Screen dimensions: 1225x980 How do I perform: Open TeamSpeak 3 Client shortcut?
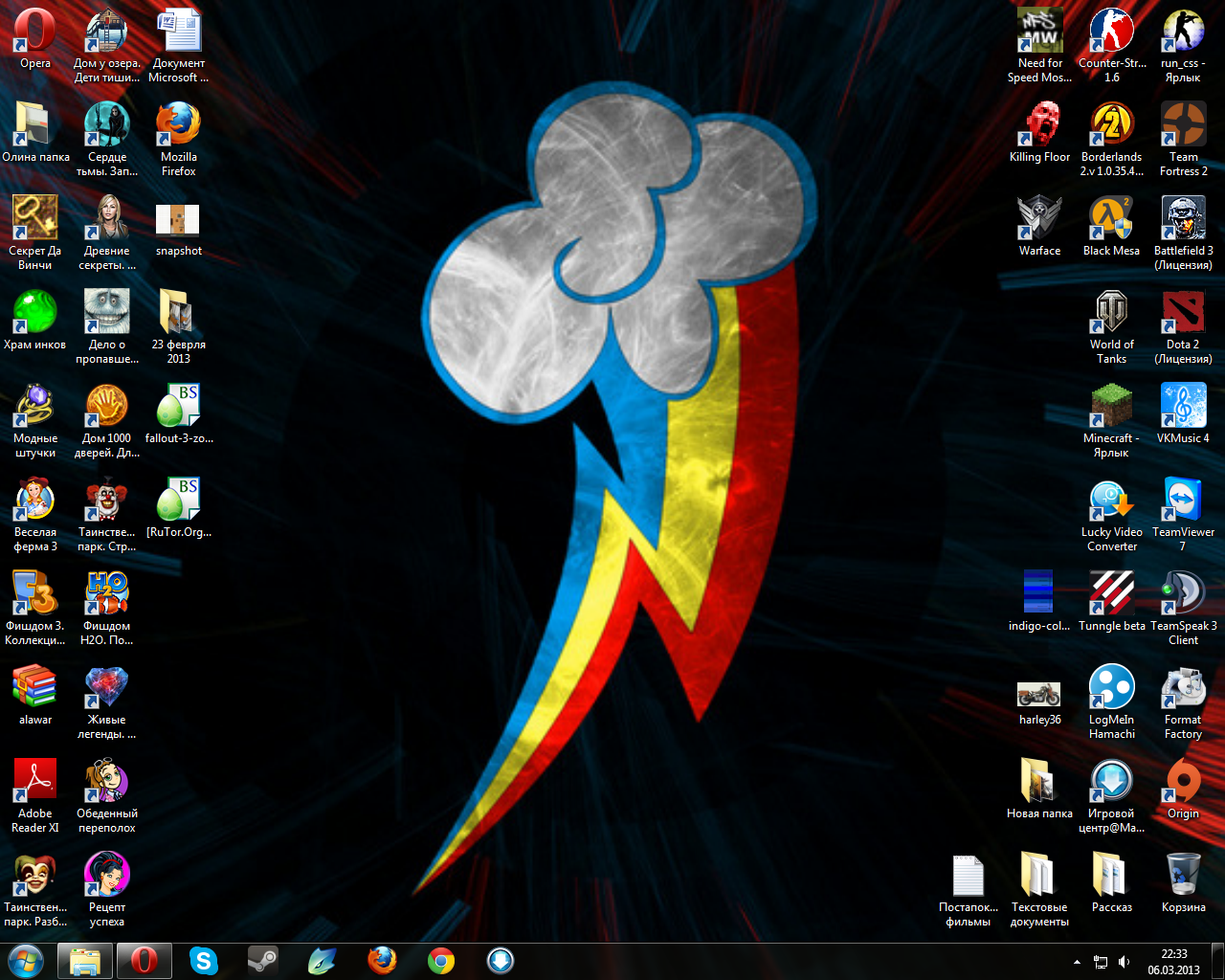pyautogui.click(x=1183, y=608)
